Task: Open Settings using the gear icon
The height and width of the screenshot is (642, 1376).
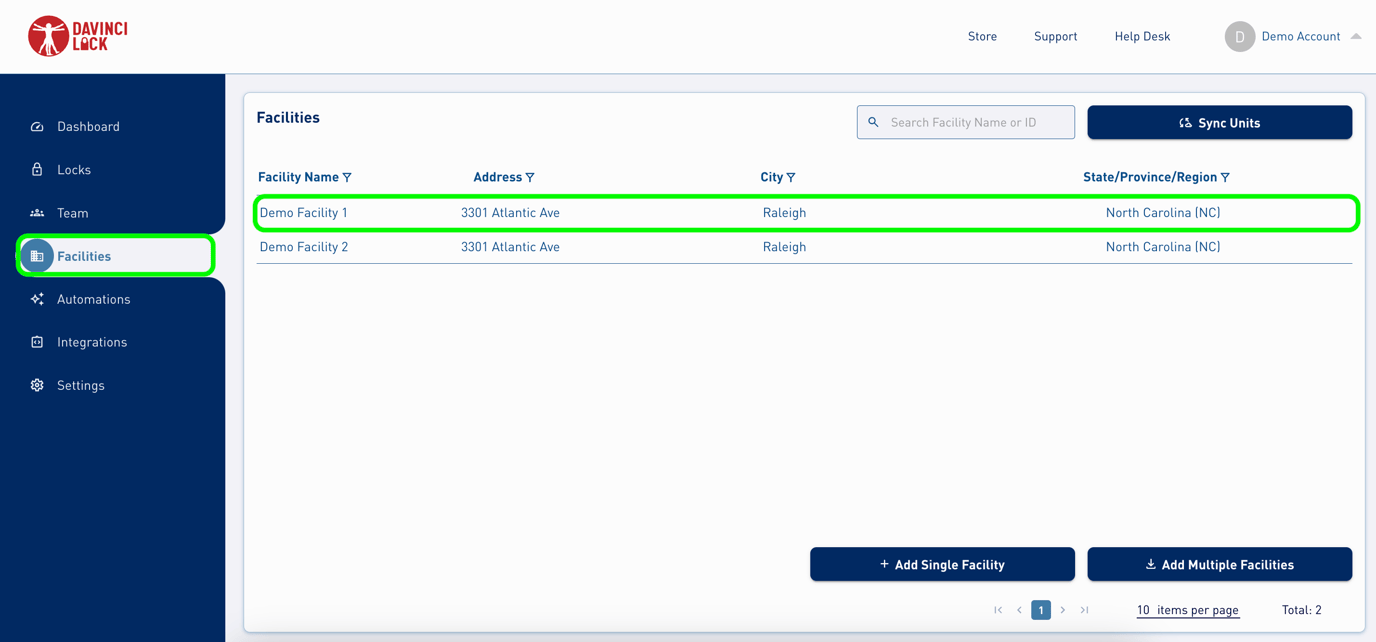Action: point(37,384)
